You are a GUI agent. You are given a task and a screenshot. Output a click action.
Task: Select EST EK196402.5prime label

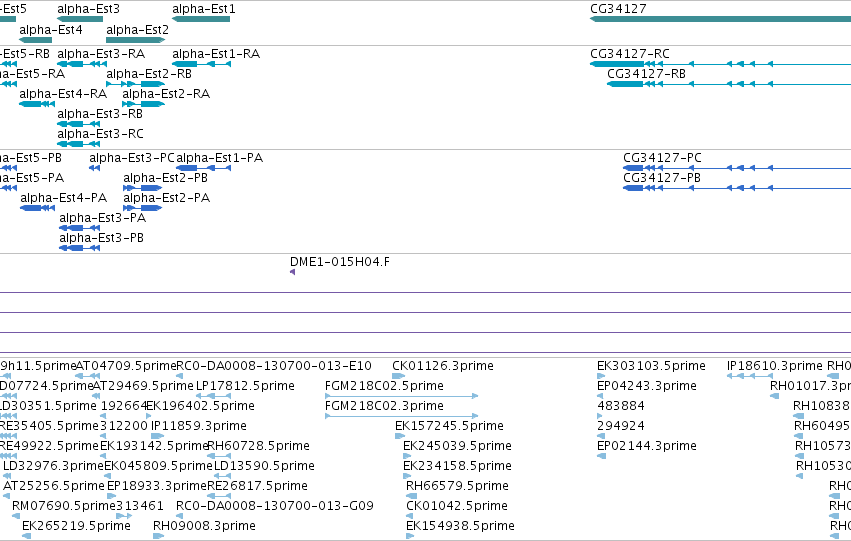pos(200,406)
